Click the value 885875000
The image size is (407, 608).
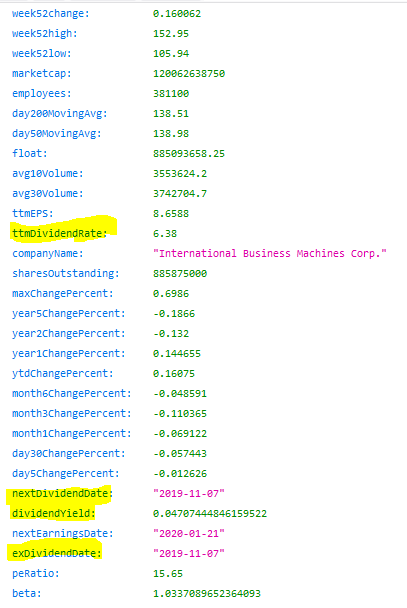pos(180,273)
